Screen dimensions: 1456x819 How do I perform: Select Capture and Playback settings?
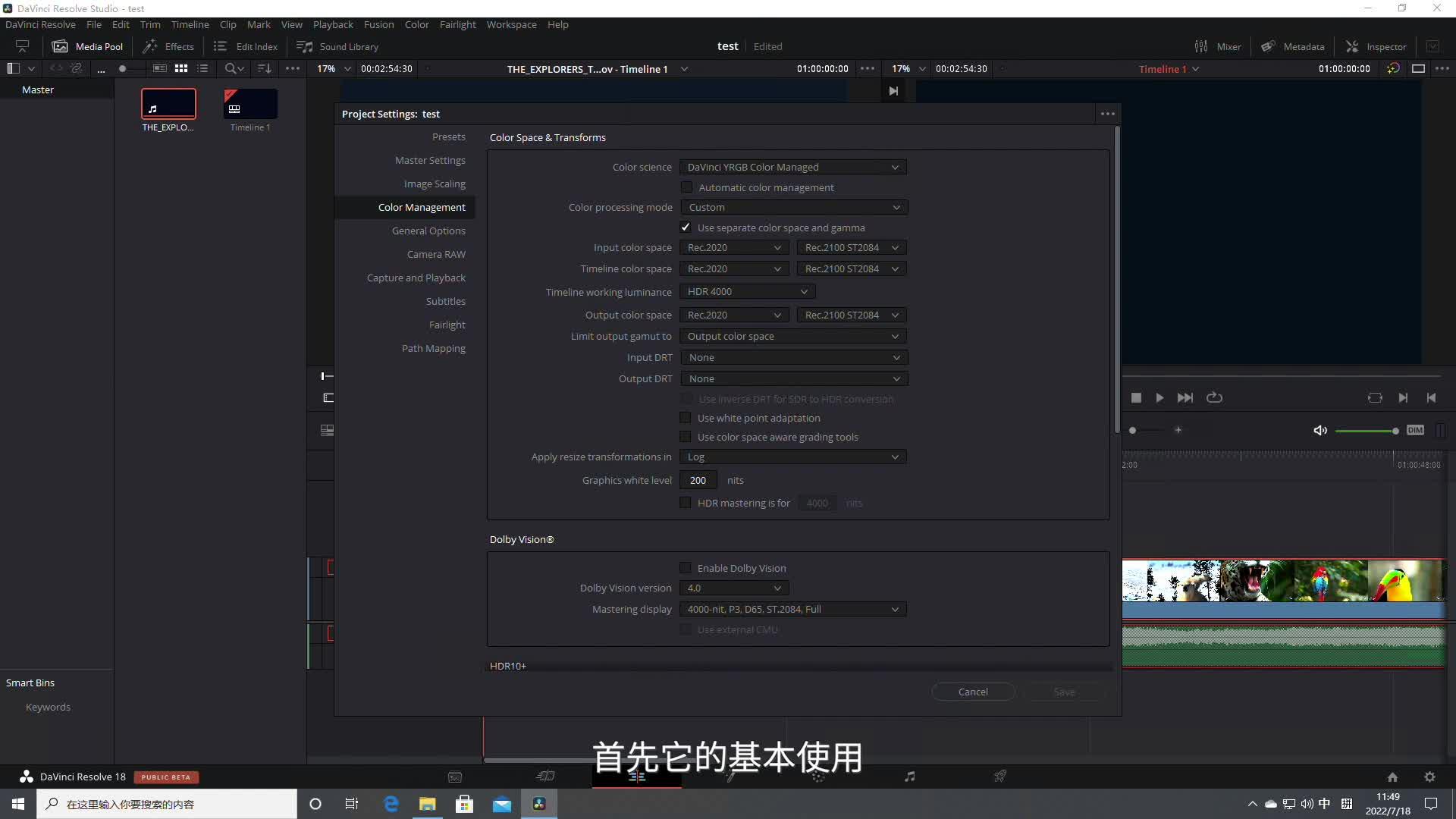pyautogui.click(x=416, y=278)
